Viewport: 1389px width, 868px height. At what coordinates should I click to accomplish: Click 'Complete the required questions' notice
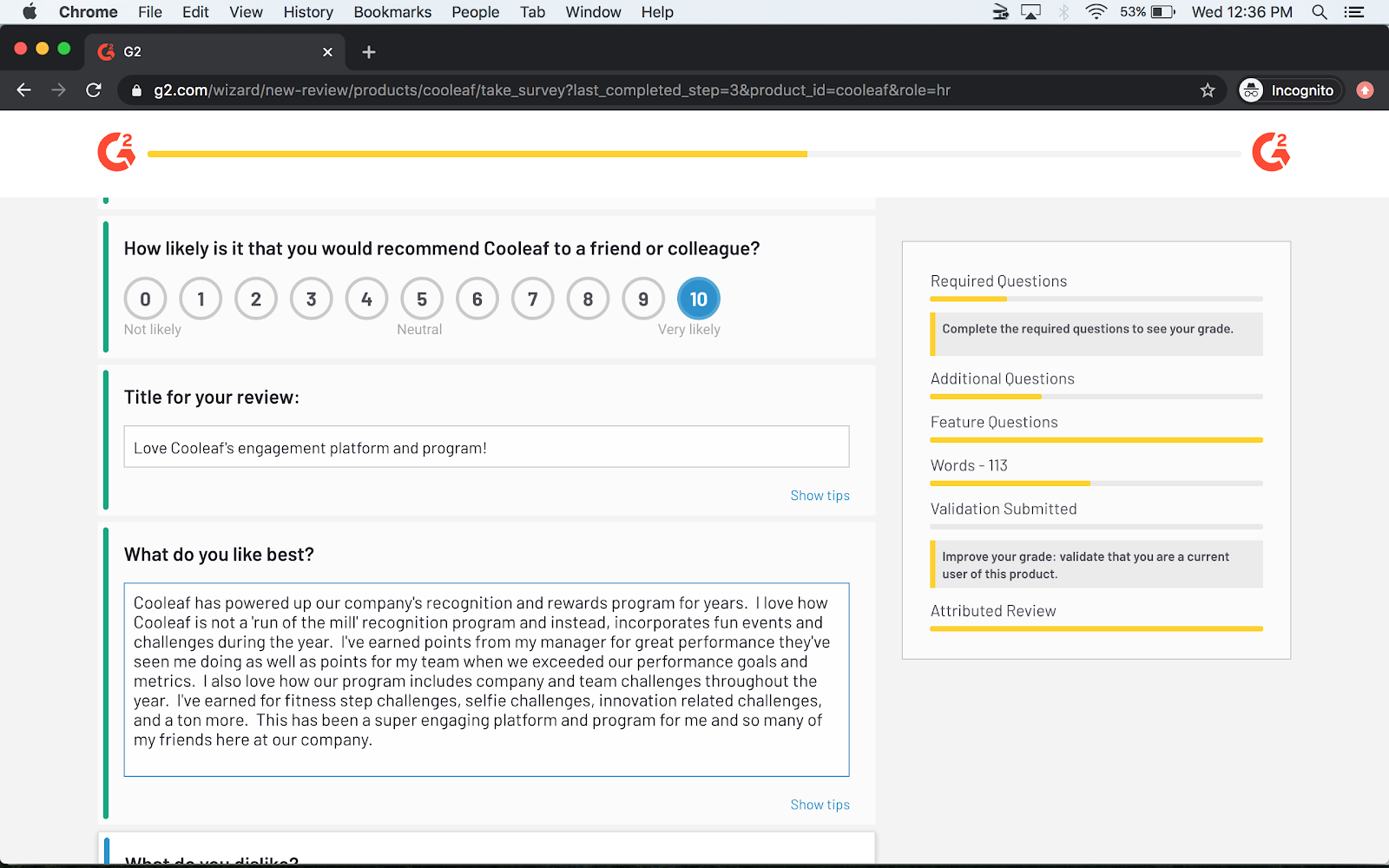pyautogui.click(x=1096, y=333)
